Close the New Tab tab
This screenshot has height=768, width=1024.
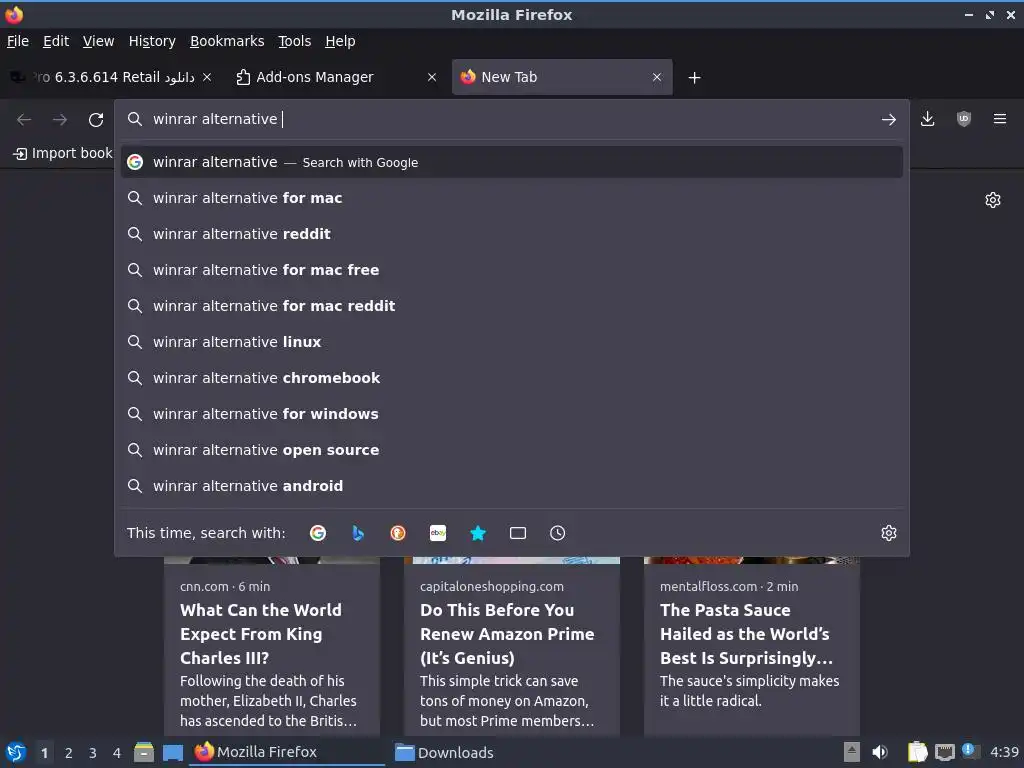click(x=656, y=77)
